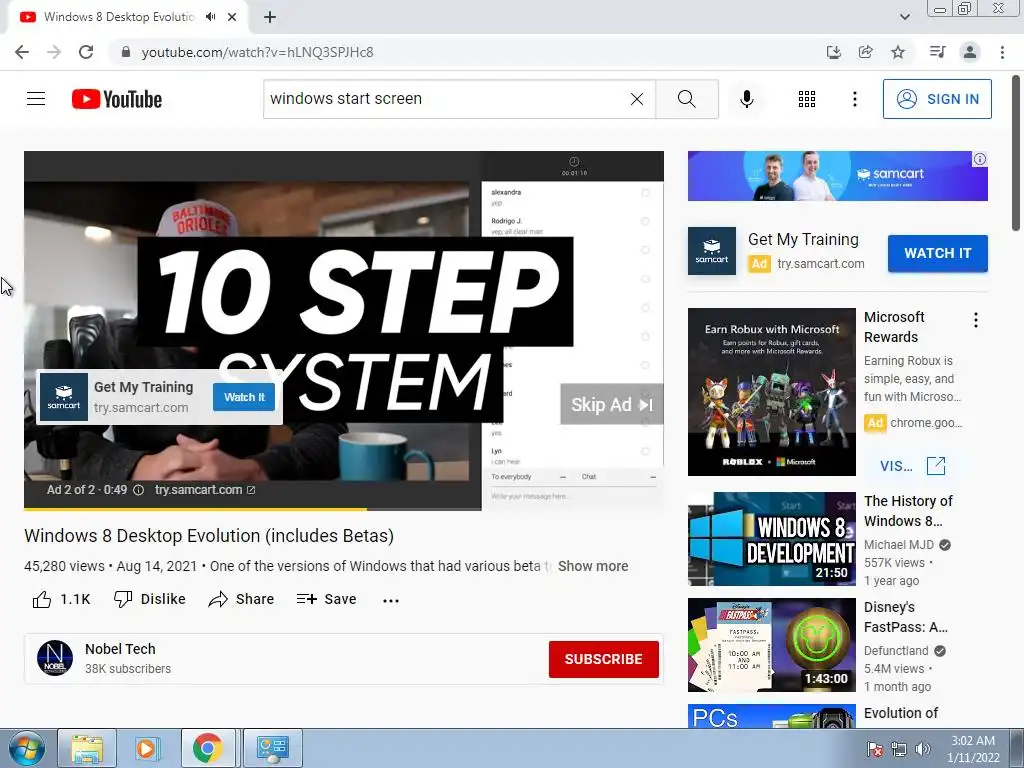Bookmark this page with the star icon
Screen dimensions: 1024x768
[898, 52]
